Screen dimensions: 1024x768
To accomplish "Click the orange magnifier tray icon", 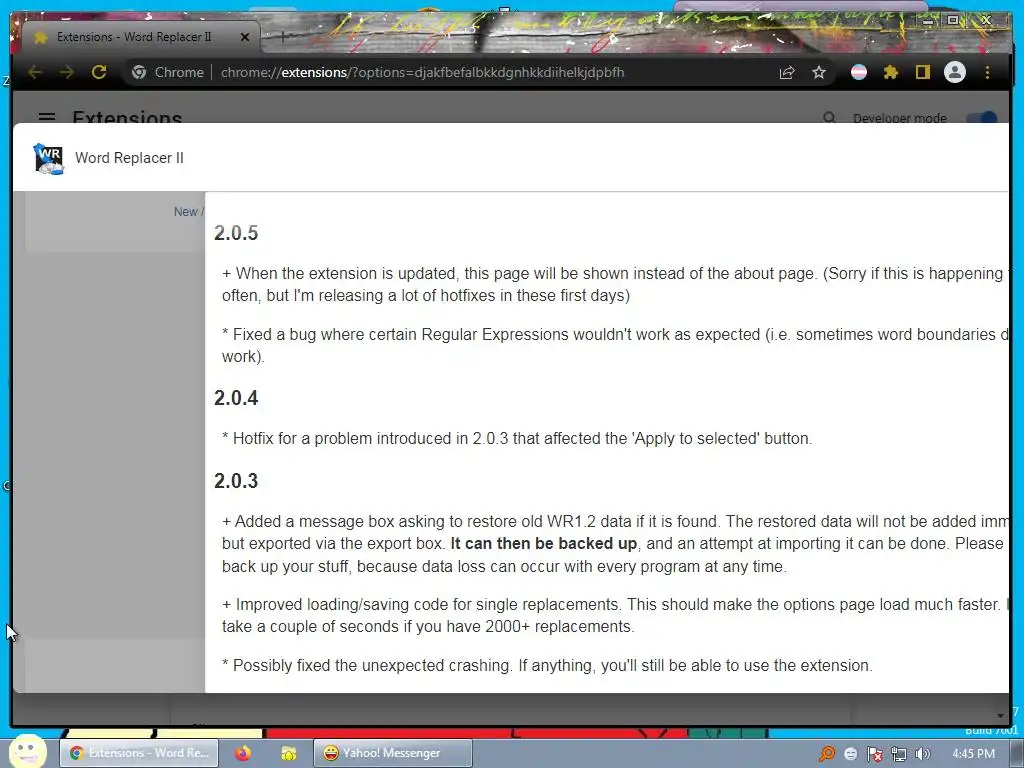I will (827, 754).
